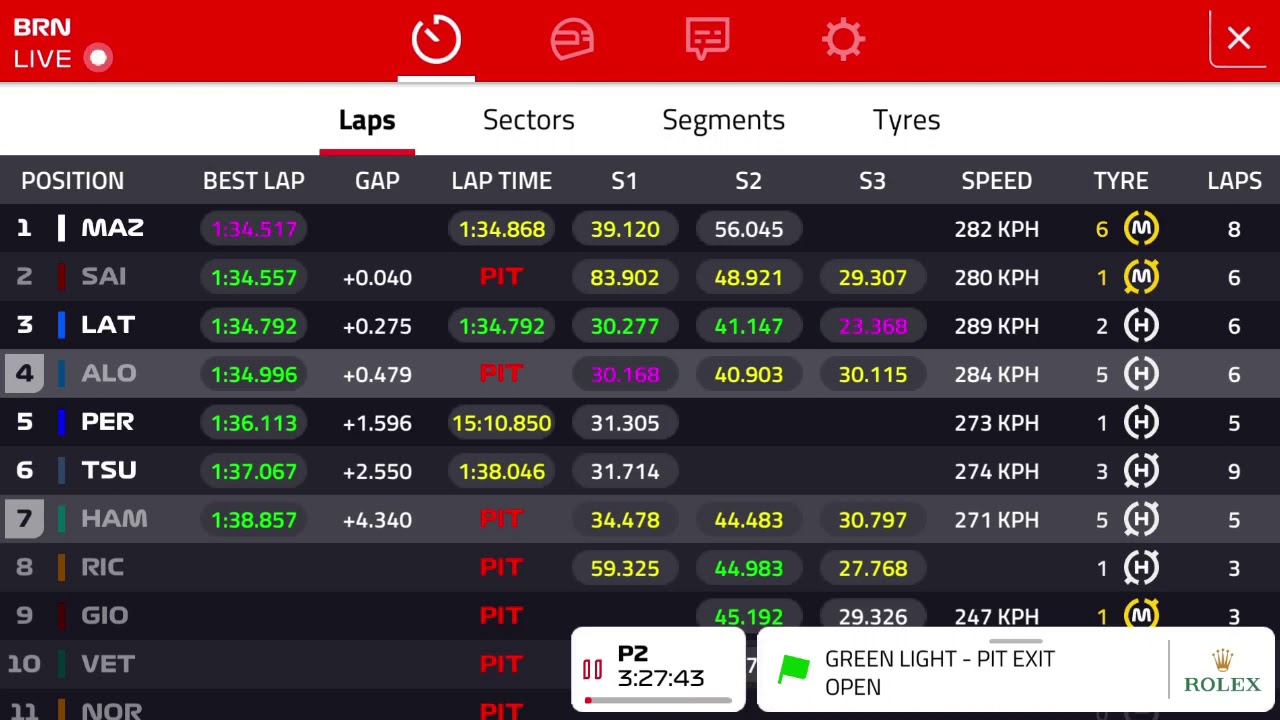Viewport: 1280px width, 720px height.
Task: Click ALO hard tyre icon
Action: pos(1141,374)
